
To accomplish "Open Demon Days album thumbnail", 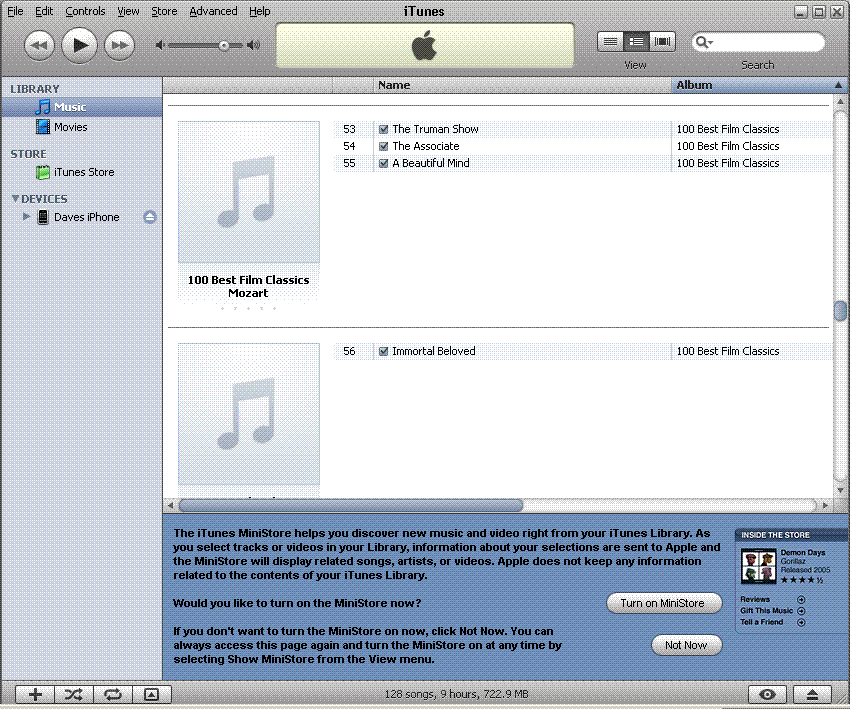I will (x=758, y=566).
